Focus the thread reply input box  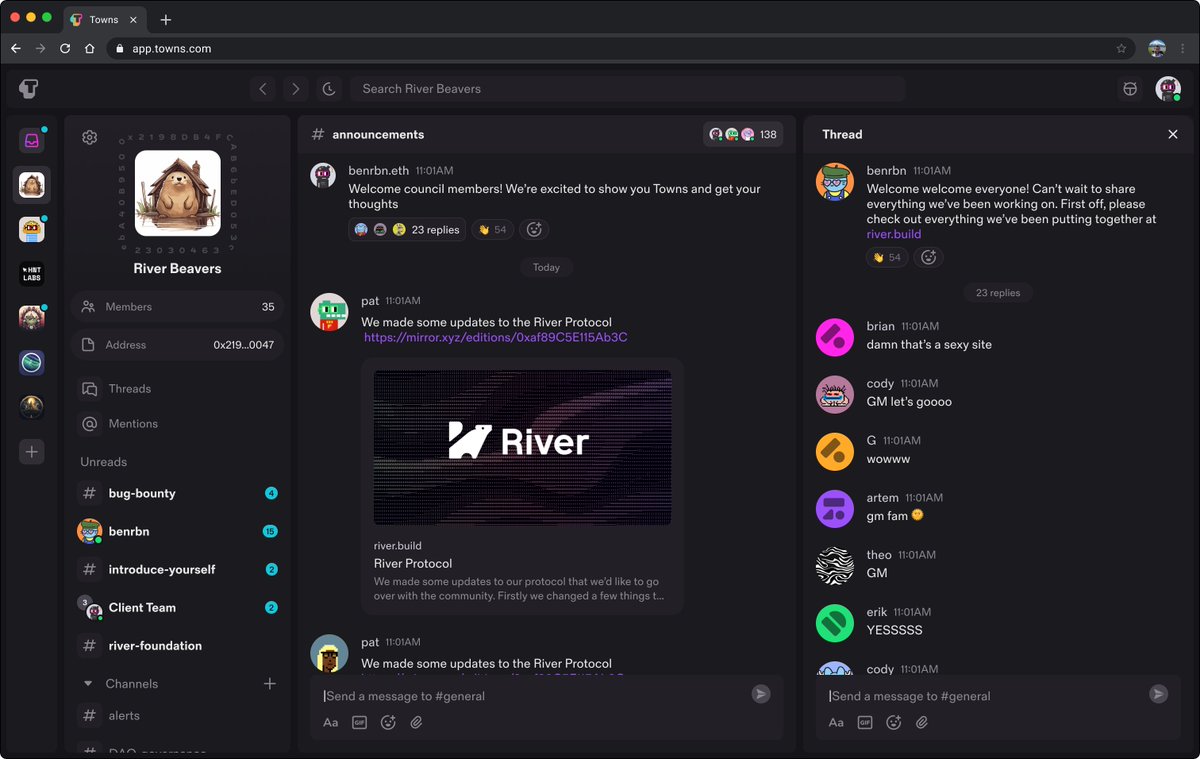[985, 696]
